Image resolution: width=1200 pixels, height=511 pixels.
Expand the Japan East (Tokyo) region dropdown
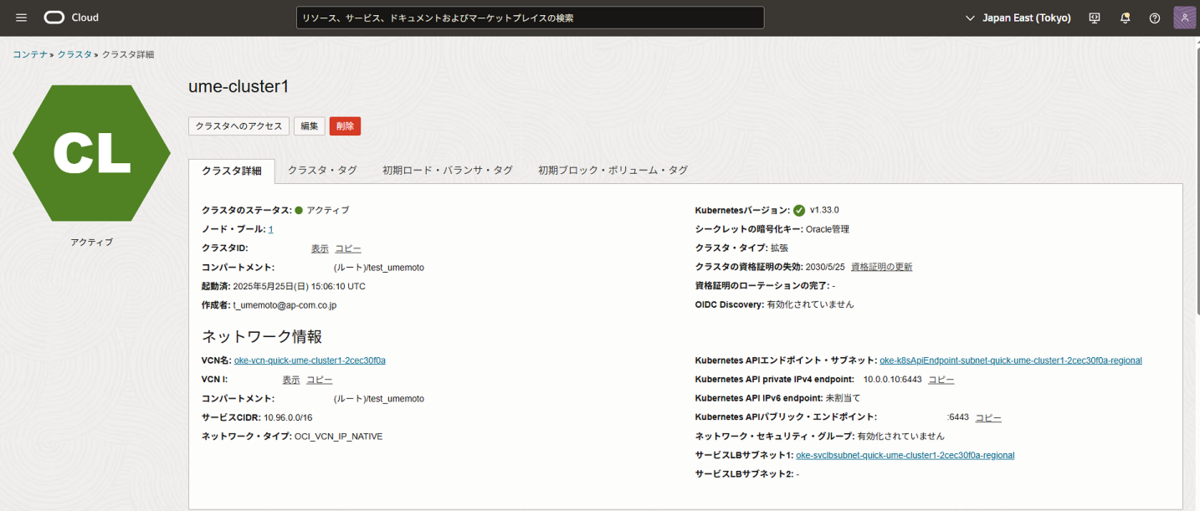click(1017, 18)
